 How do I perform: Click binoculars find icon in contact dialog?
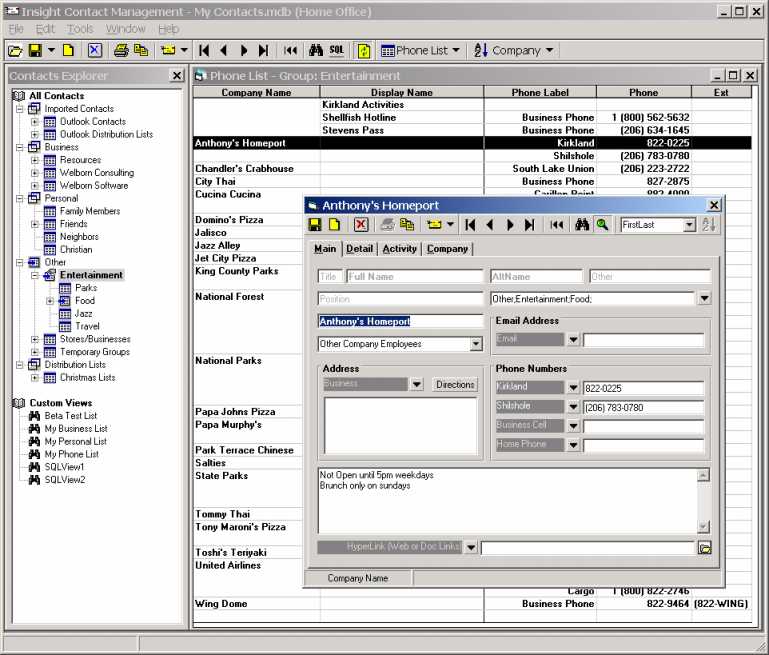click(582, 225)
